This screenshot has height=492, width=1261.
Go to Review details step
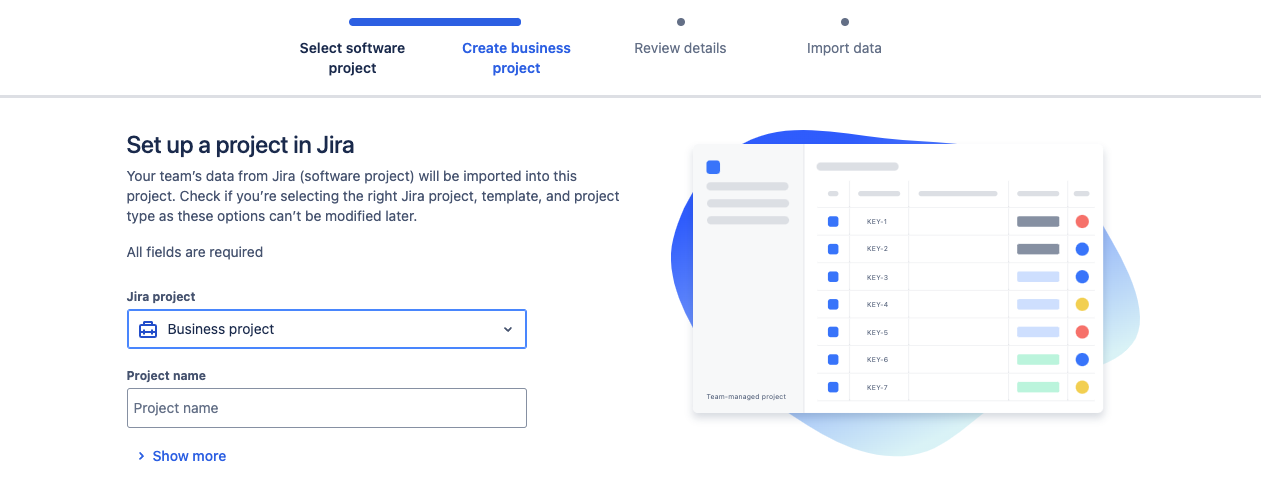coord(680,48)
